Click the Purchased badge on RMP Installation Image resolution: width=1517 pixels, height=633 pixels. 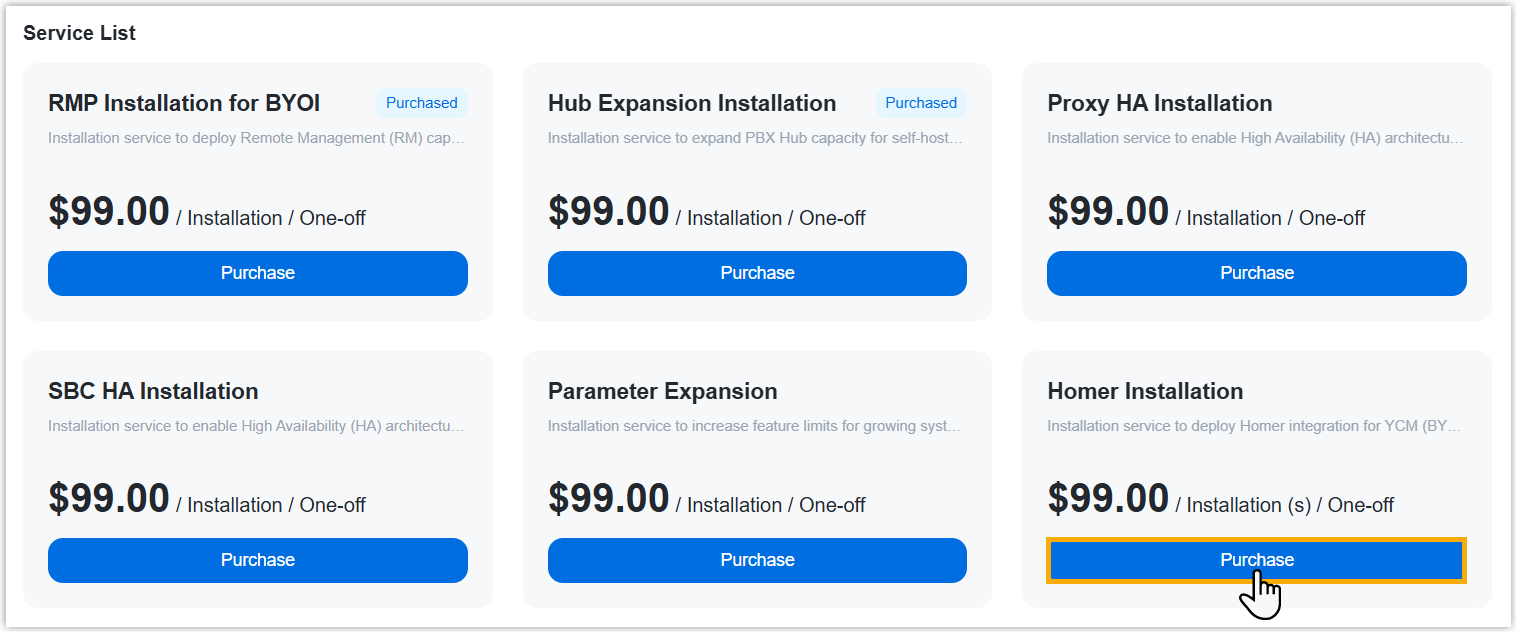coord(421,103)
